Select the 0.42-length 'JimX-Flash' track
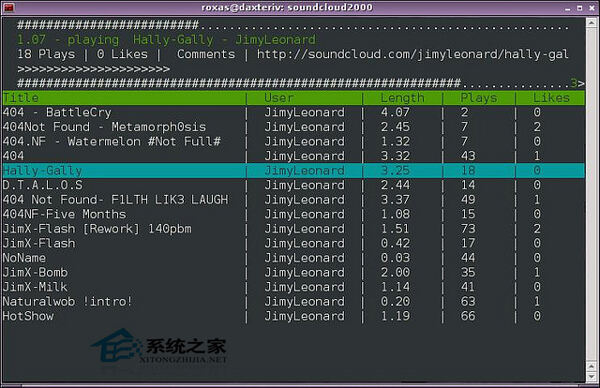Image resolution: width=600 pixels, height=388 pixels. [x=293, y=243]
